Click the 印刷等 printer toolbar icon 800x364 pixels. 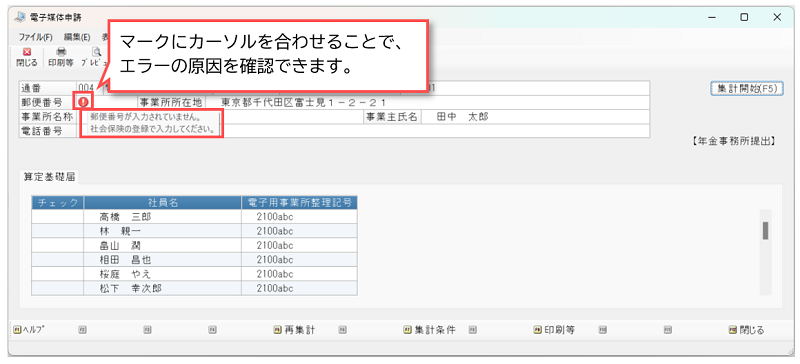tap(61, 57)
